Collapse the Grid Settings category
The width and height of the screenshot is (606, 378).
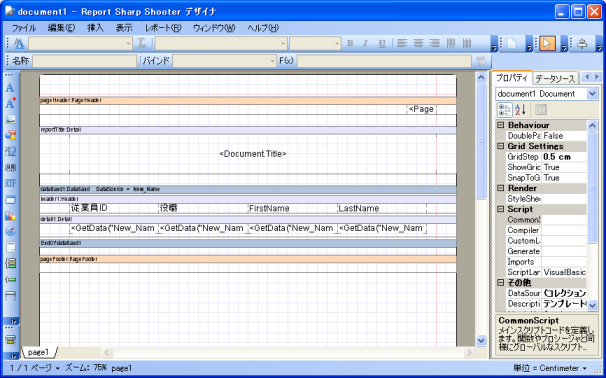[x=501, y=146]
